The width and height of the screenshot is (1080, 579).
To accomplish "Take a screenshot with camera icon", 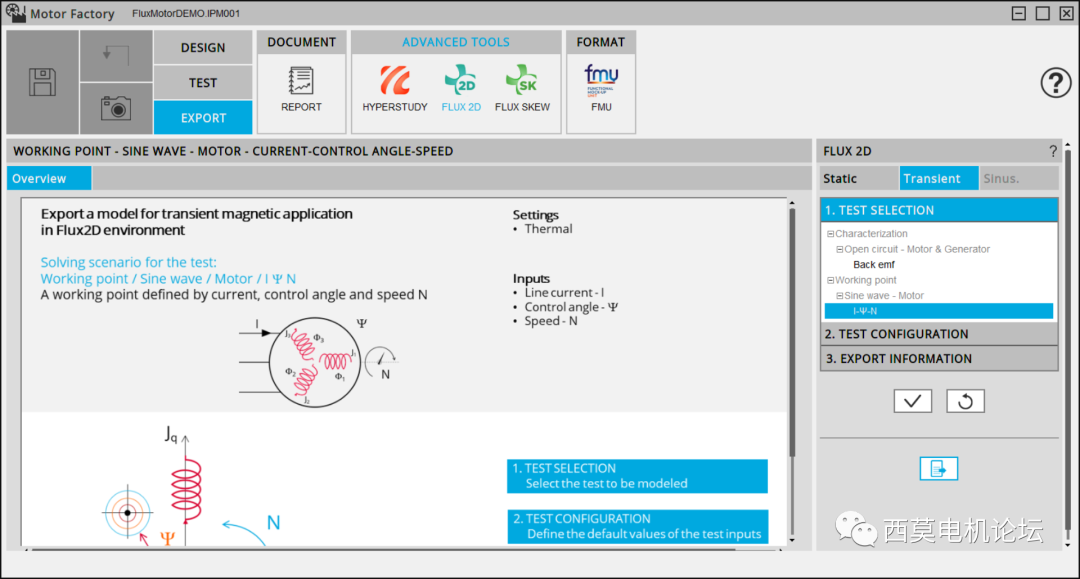I will (x=116, y=108).
